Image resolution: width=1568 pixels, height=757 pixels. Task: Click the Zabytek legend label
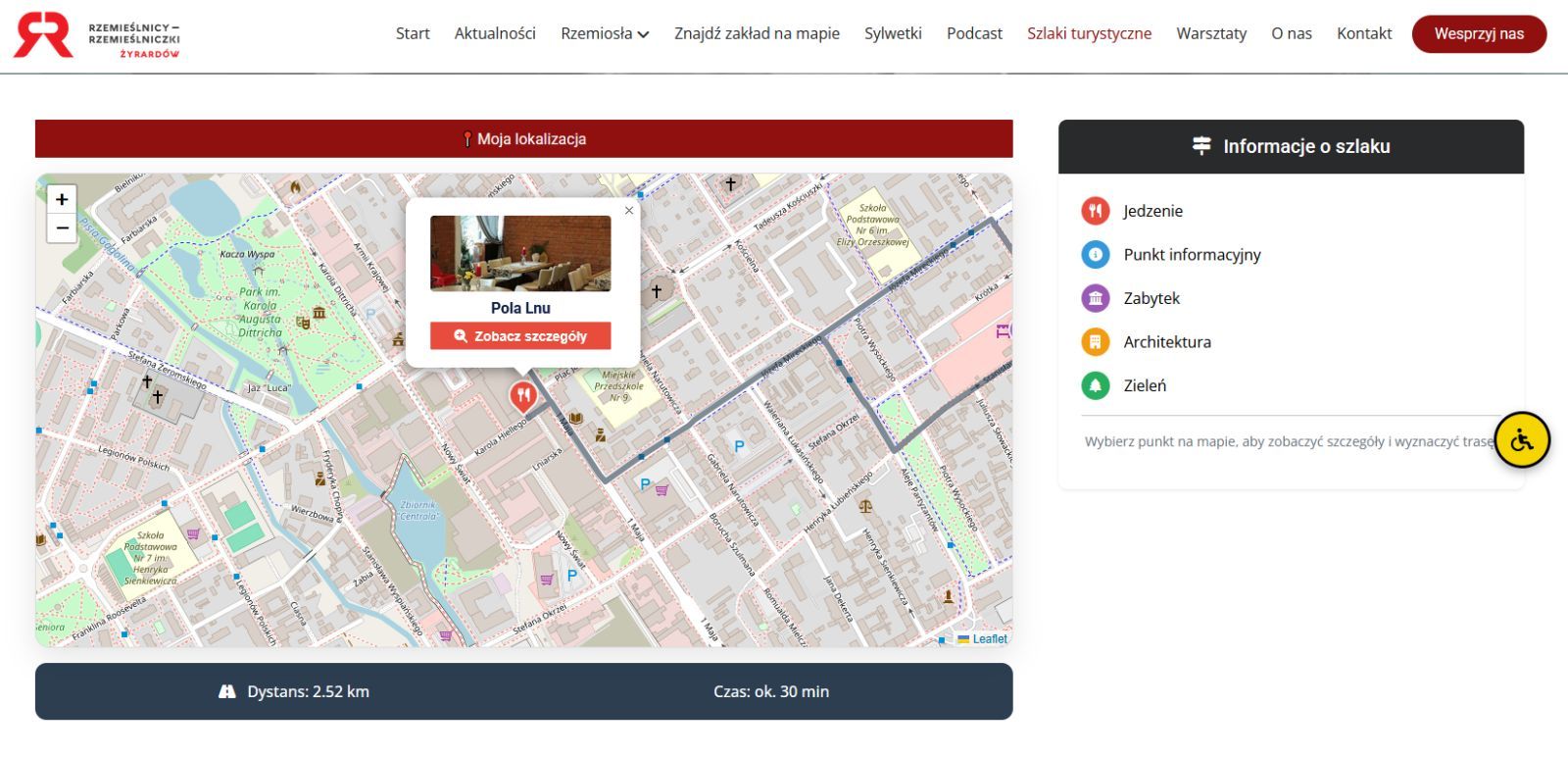coord(1151,298)
